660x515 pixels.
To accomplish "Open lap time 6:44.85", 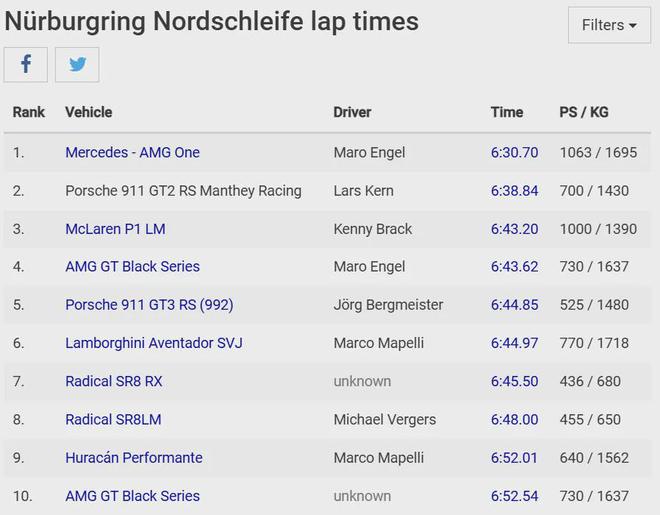I will pyautogui.click(x=514, y=305).
